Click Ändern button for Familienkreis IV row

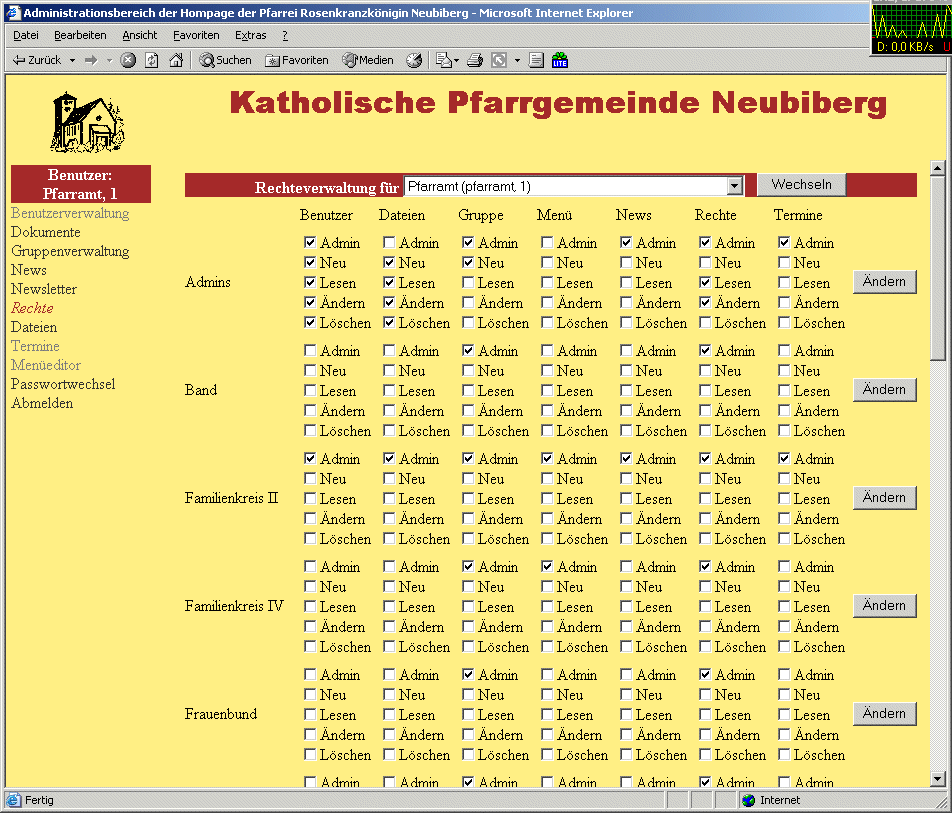coord(885,606)
